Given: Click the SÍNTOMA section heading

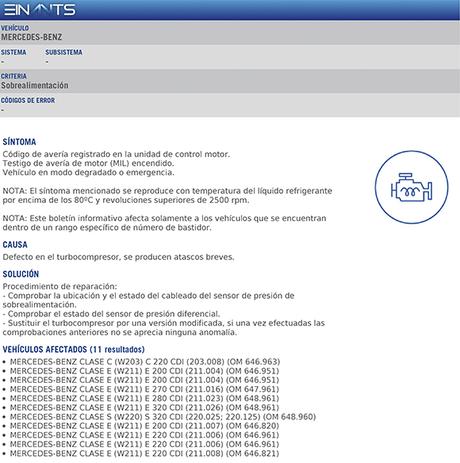Looking at the screenshot, I should 19,142.
